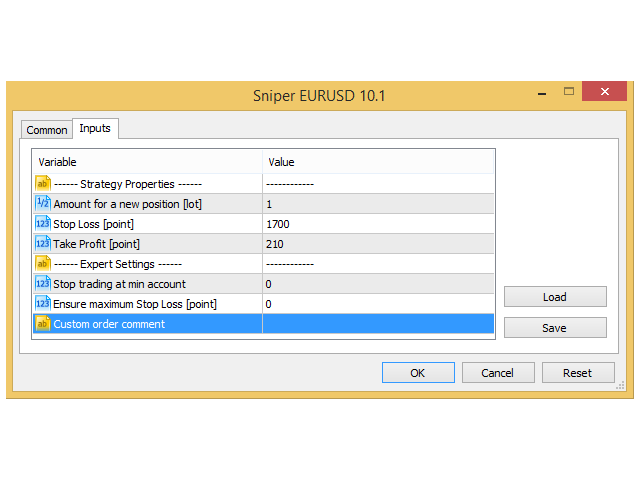Viewport: 640px width, 480px height.
Task: Edit the Custom order comment value field
Action: click(378, 324)
